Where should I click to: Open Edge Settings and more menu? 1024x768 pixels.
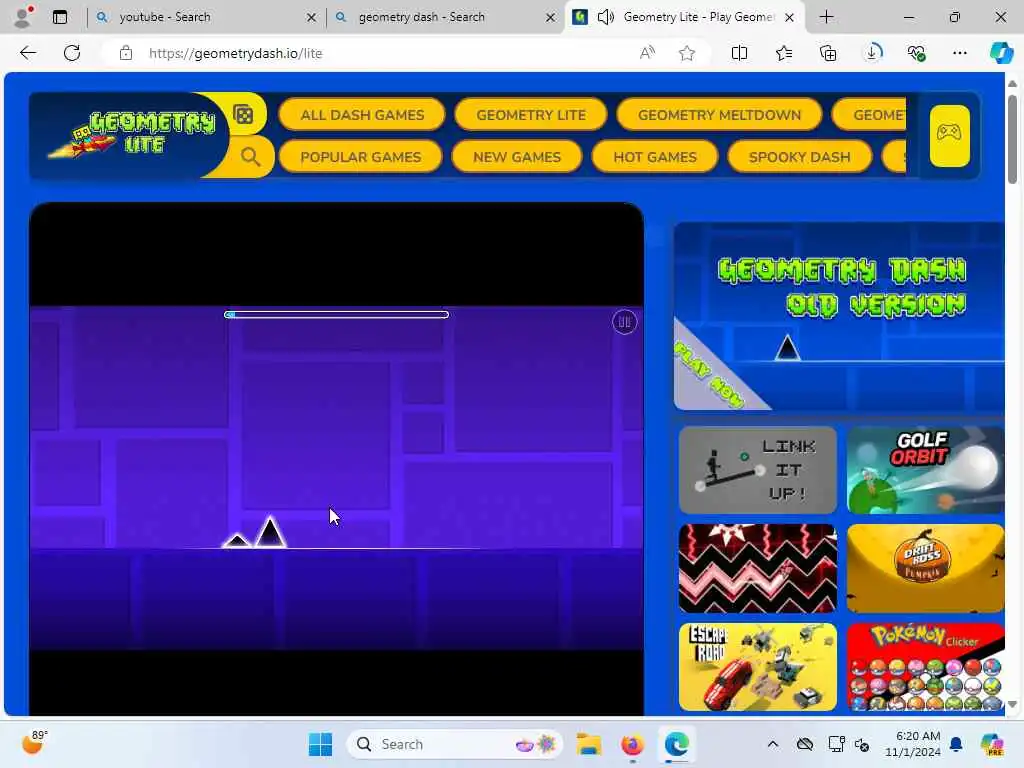pos(959,53)
